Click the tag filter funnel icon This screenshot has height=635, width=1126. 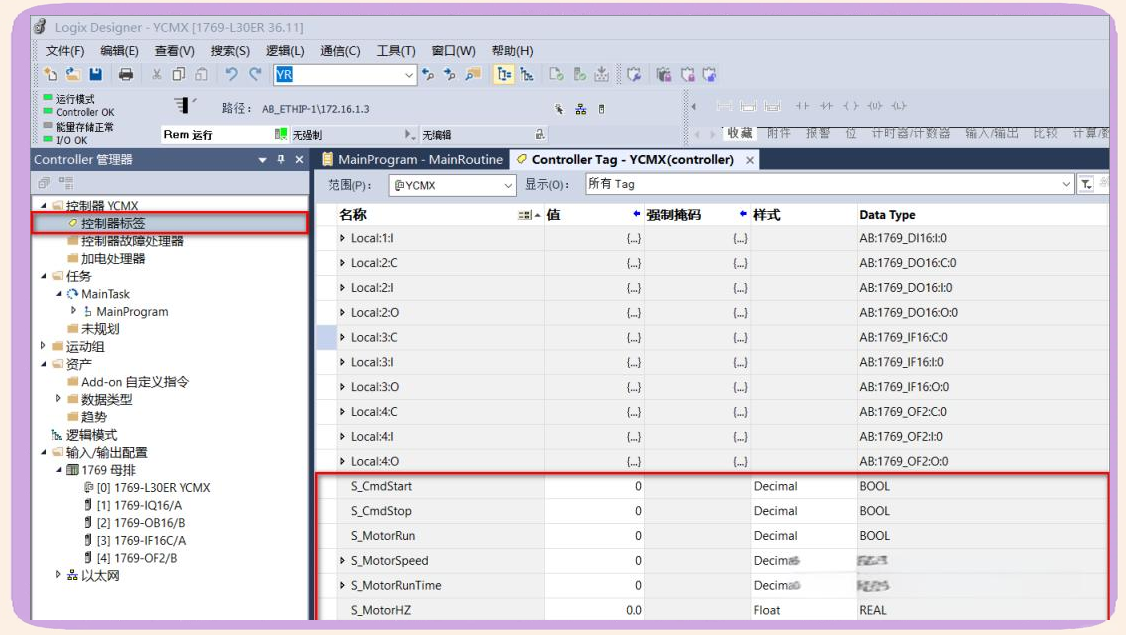(1087, 185)
